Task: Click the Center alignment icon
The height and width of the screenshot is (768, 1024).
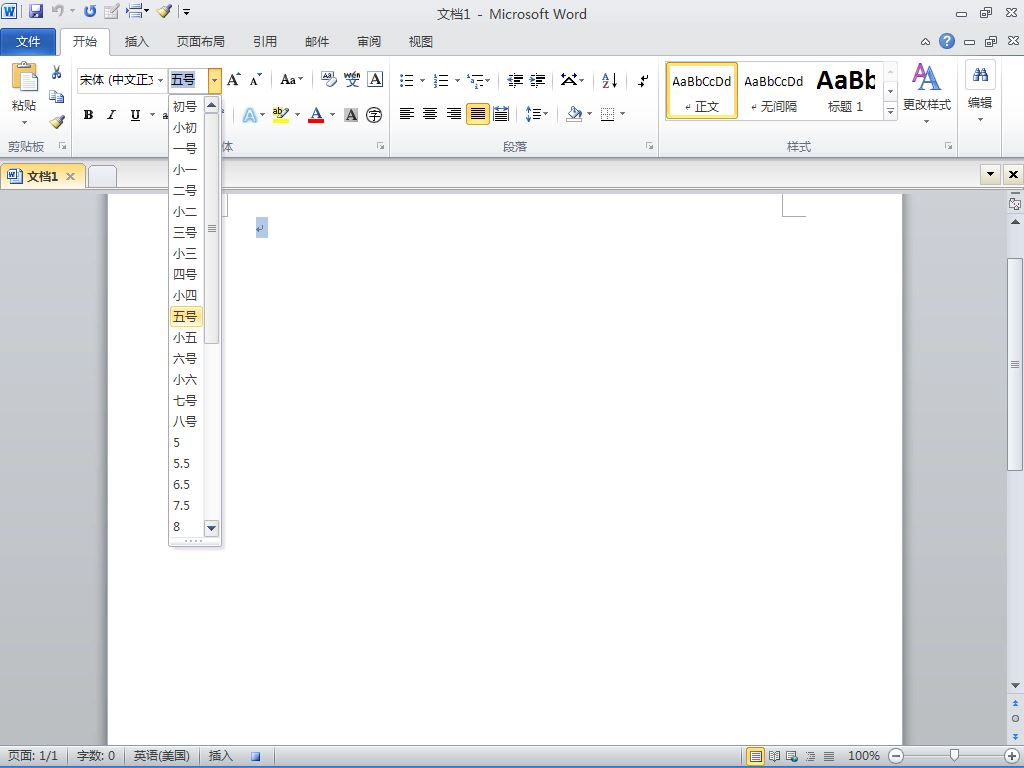Action: (x=430, y=114)
